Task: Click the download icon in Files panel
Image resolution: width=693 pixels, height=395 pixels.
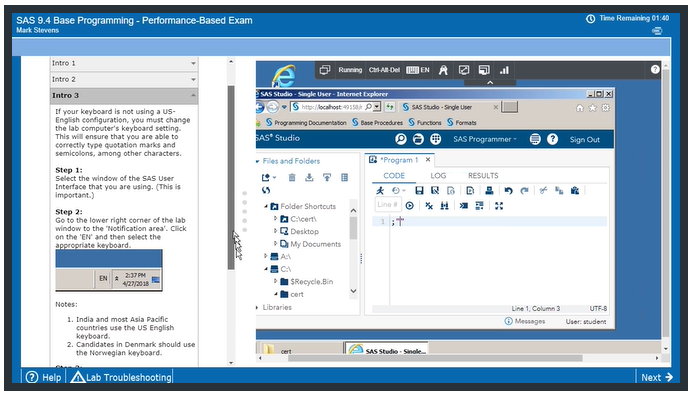Action: tap(309, 178)
